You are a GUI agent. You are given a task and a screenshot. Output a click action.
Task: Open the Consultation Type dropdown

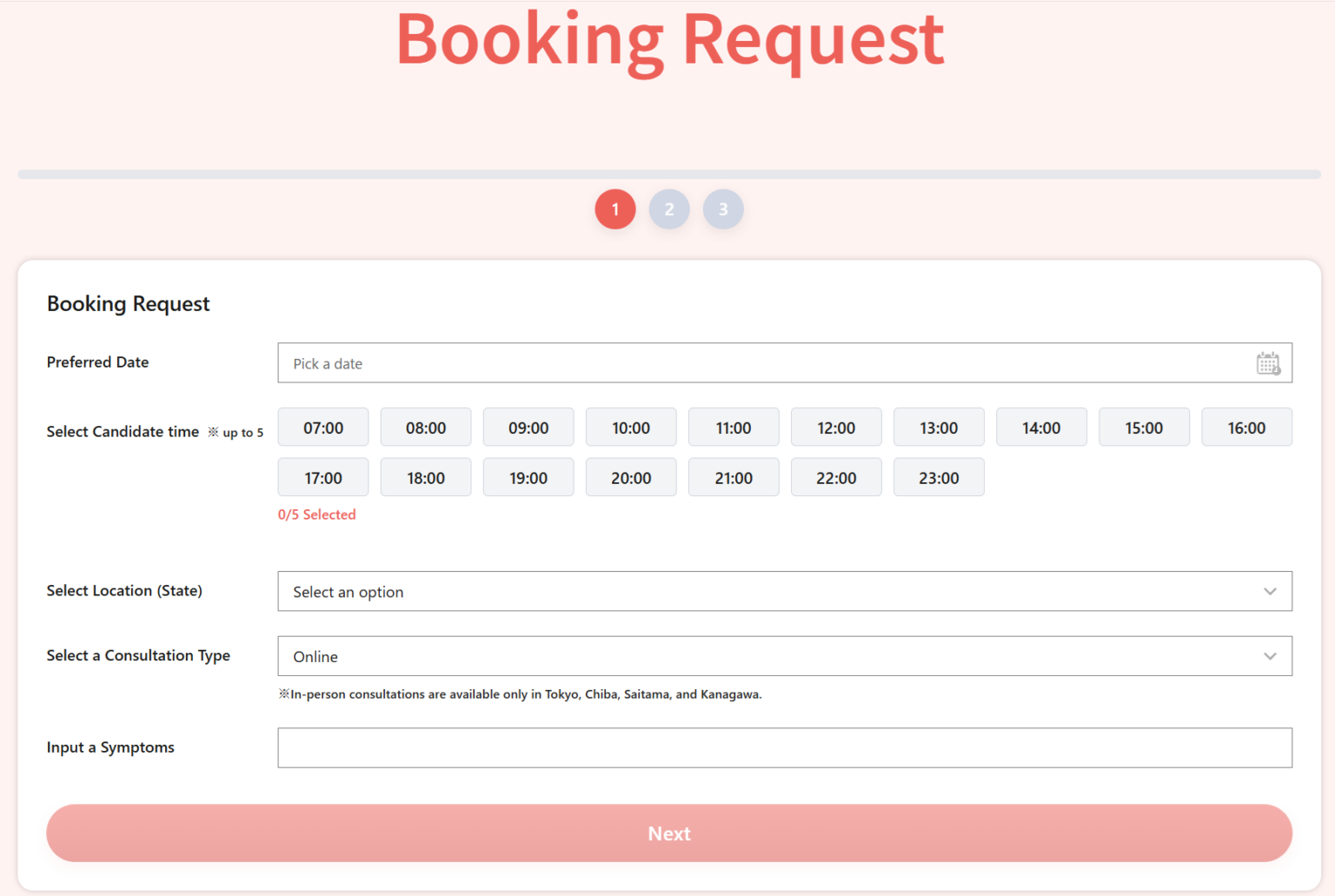pyautogui.click(x=784, y=656)
